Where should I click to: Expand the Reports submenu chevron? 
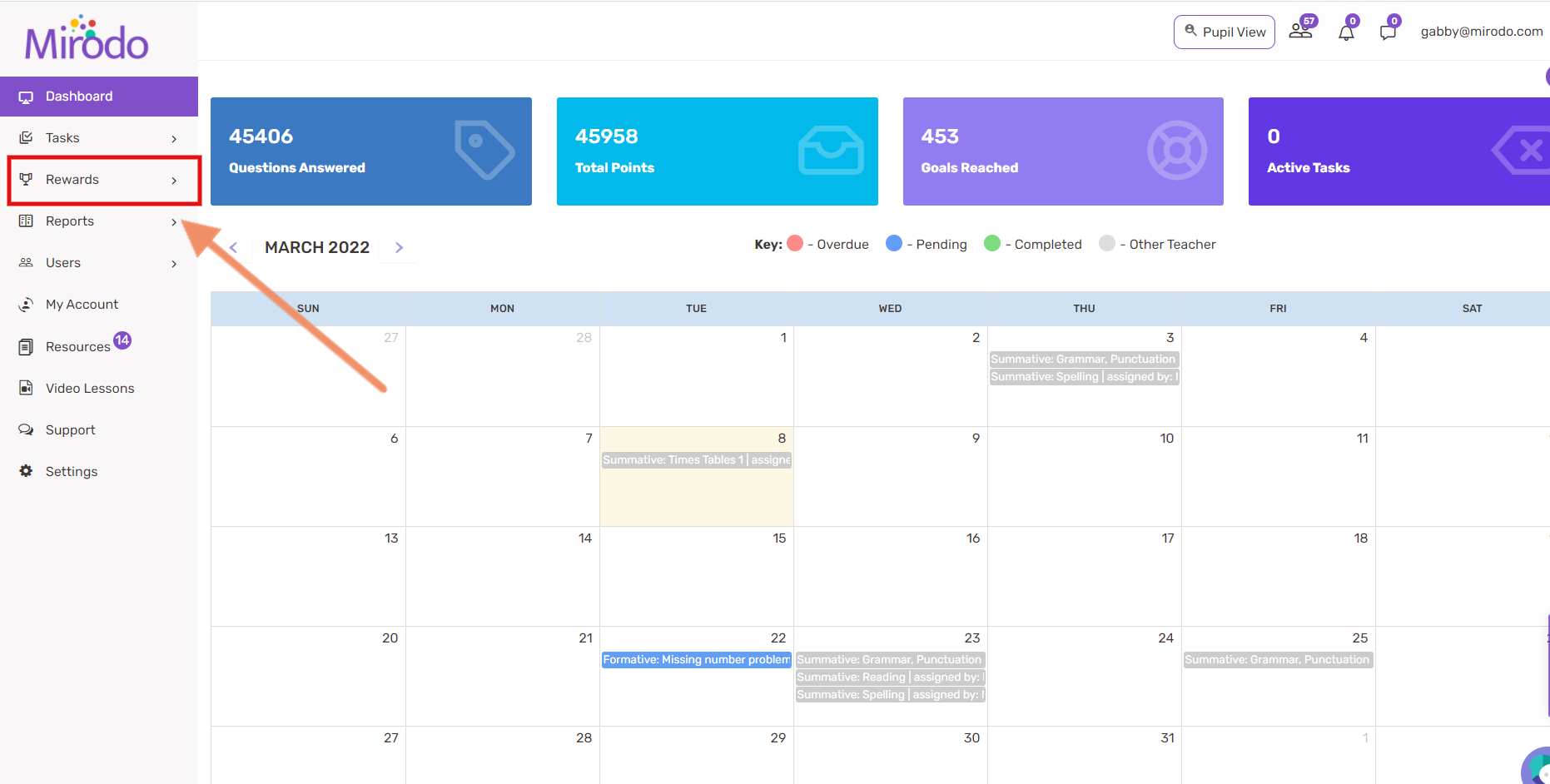pos(174,222)
